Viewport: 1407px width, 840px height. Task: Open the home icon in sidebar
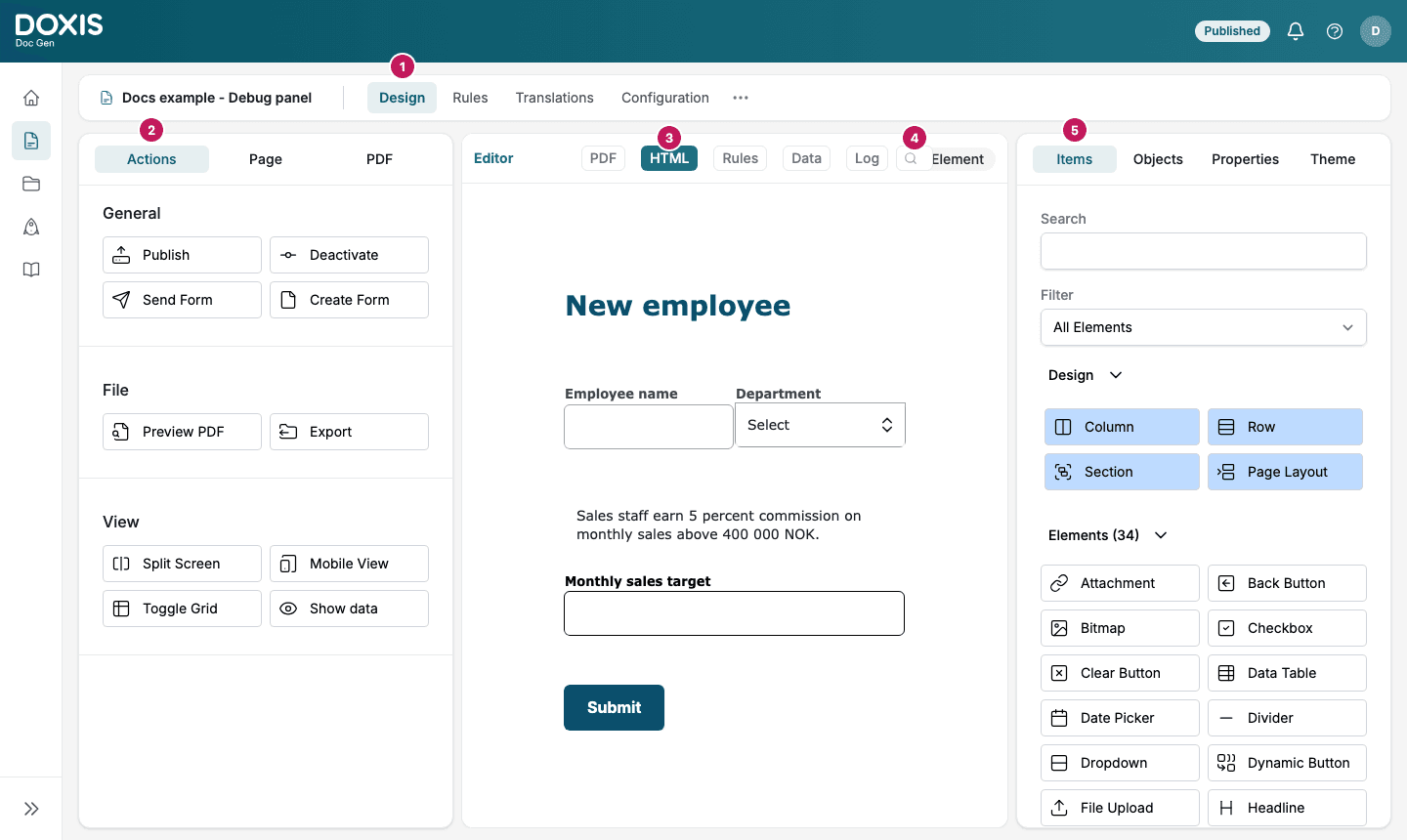click(x=31, y=98)
